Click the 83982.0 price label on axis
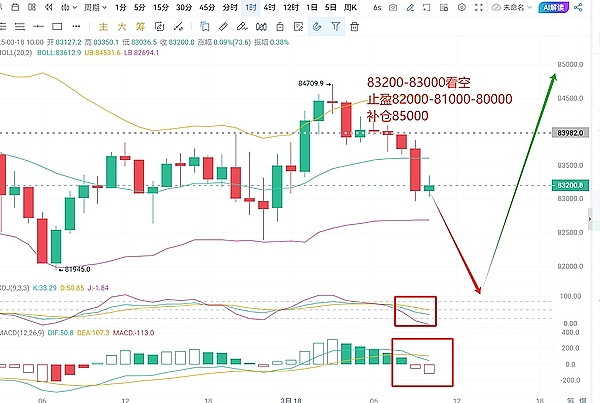Screen dimensions: 600x403 570,133
